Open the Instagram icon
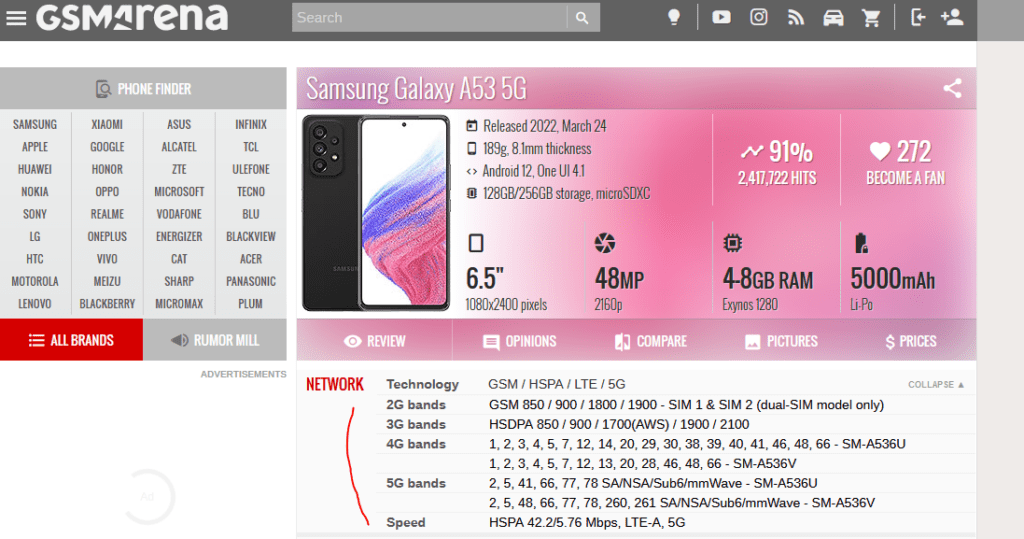This screenshot has height=539, width=1024. 758,17
